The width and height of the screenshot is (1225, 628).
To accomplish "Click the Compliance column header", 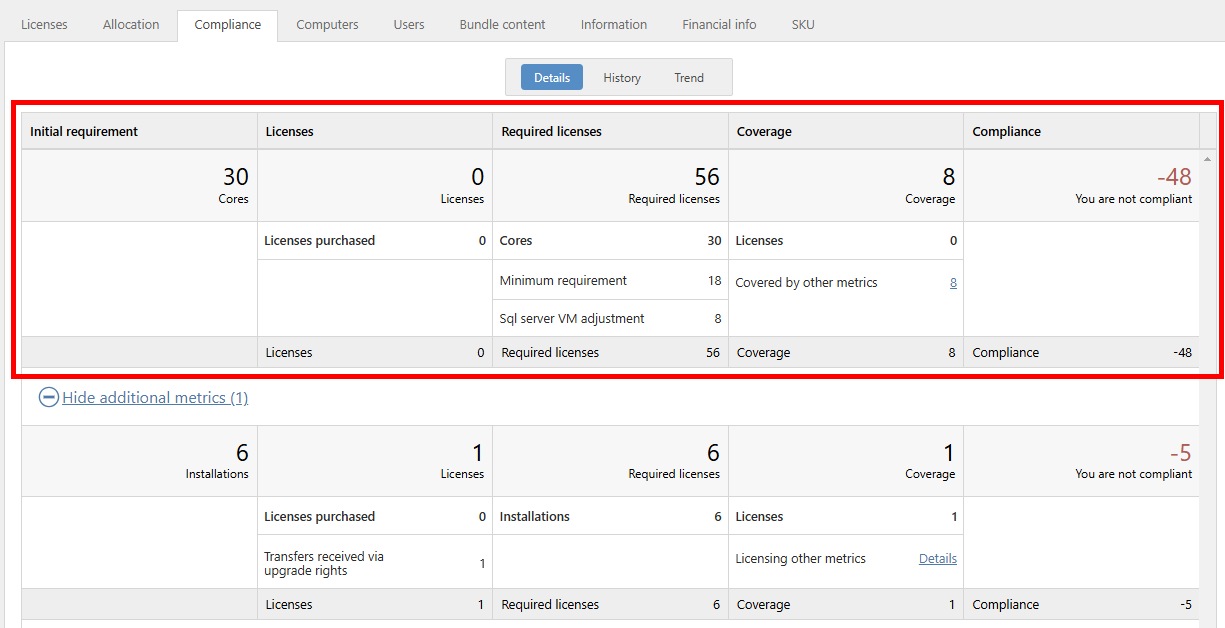I will coord(1081,131).
